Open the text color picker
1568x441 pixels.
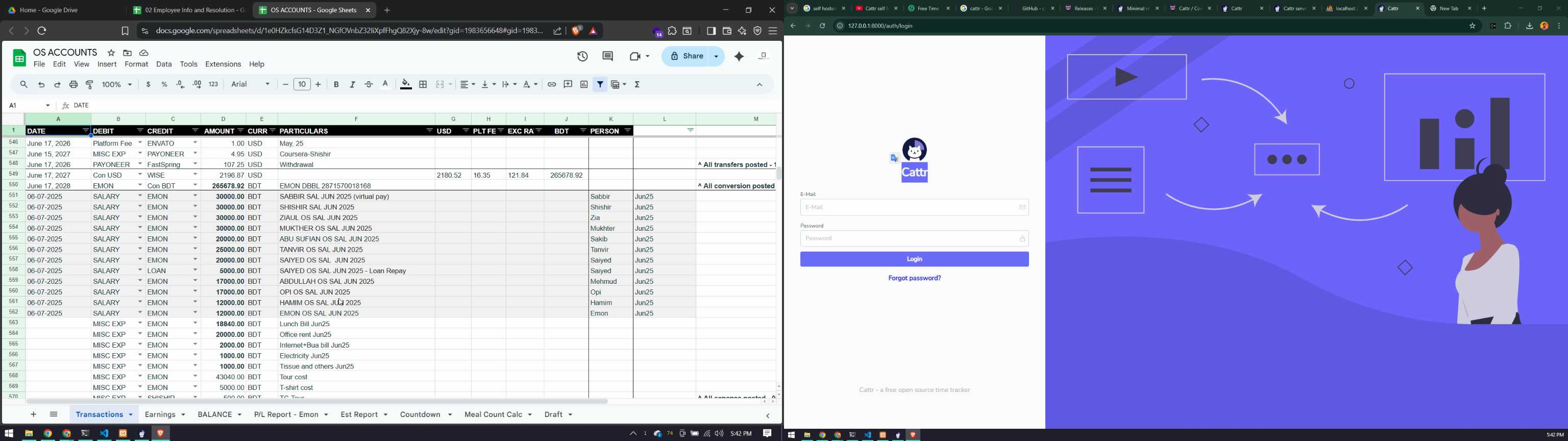pos(386,85)
